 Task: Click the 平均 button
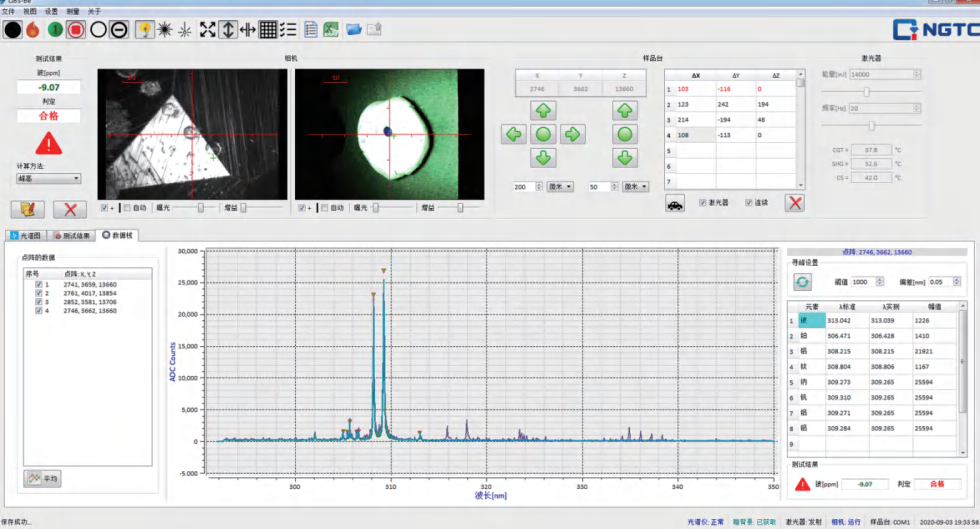(44, 479)
